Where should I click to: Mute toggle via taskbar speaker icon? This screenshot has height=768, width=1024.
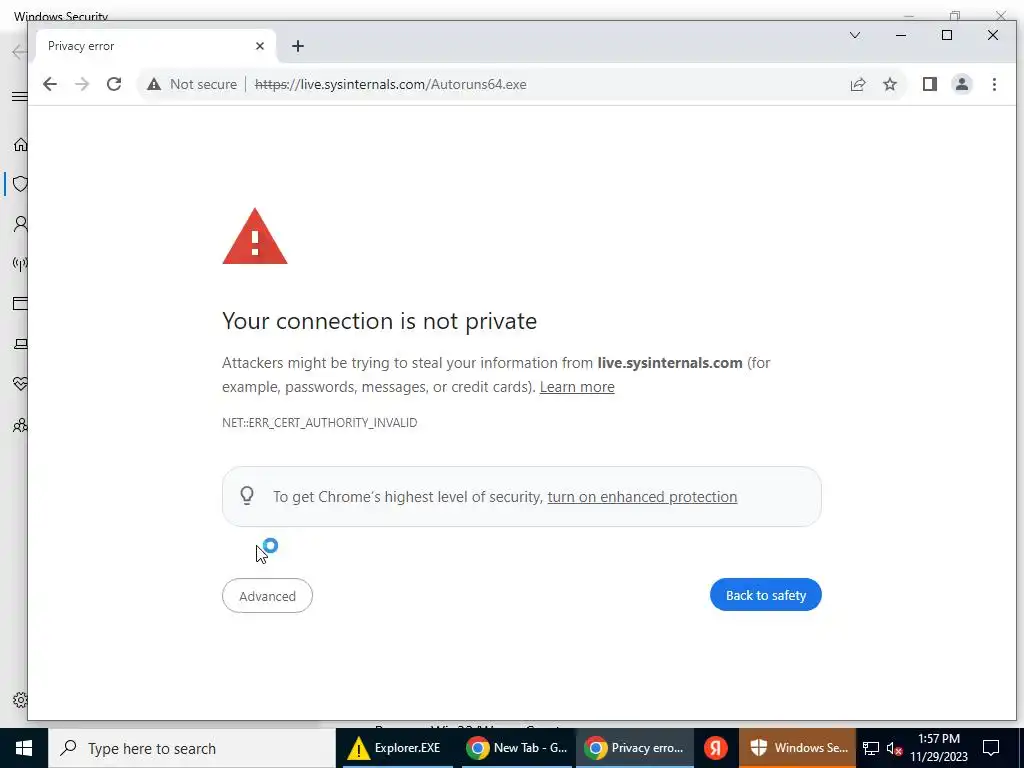tap(894, 748)
